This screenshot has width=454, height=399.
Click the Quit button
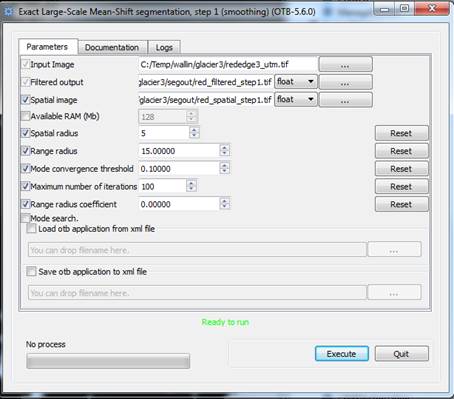[401, 354]
